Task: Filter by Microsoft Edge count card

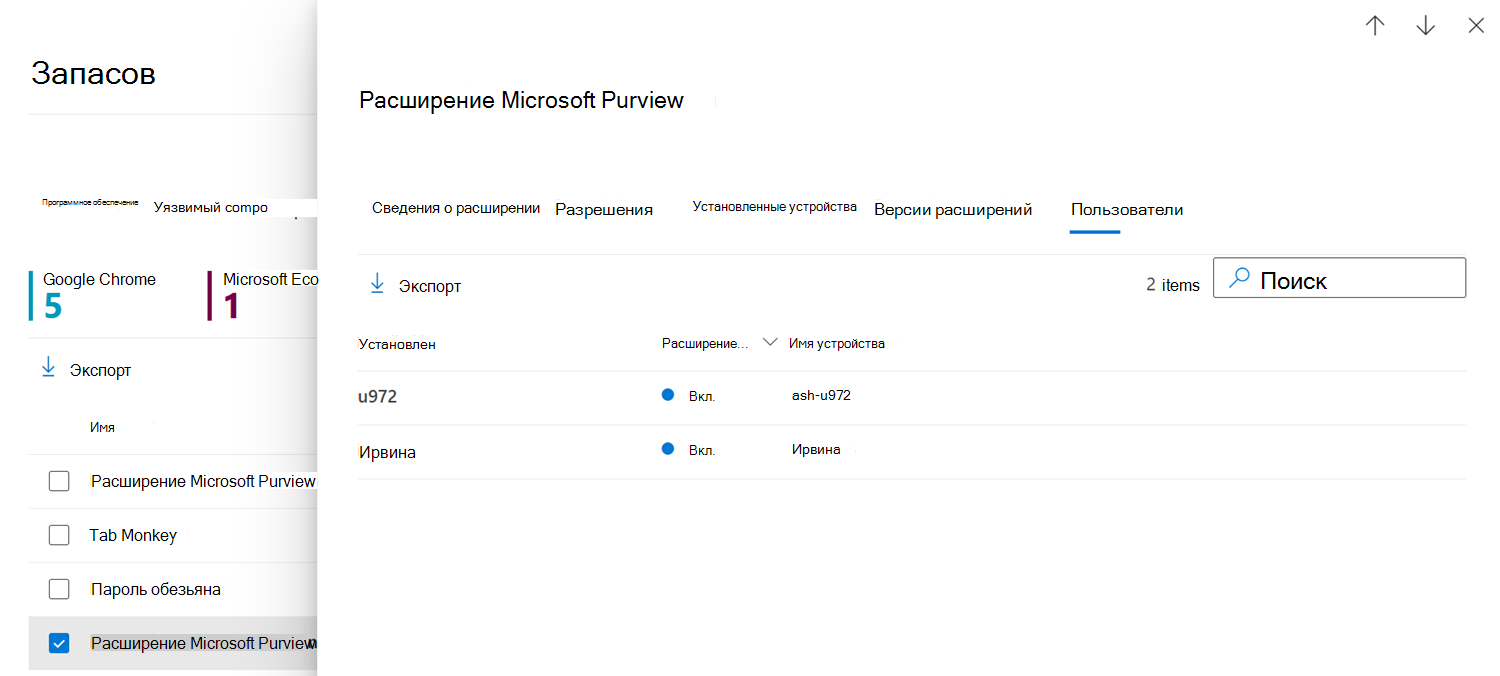Action: [x=263, y=295]
